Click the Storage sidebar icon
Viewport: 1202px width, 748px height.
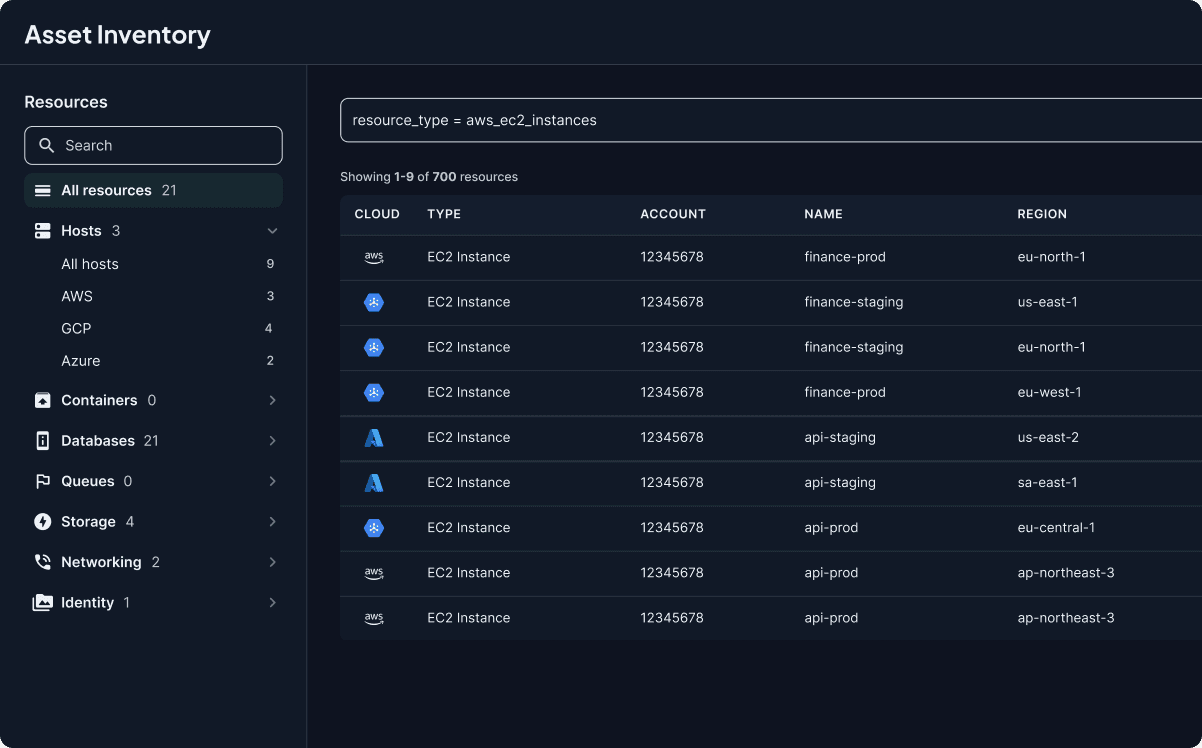pos(42,521)
